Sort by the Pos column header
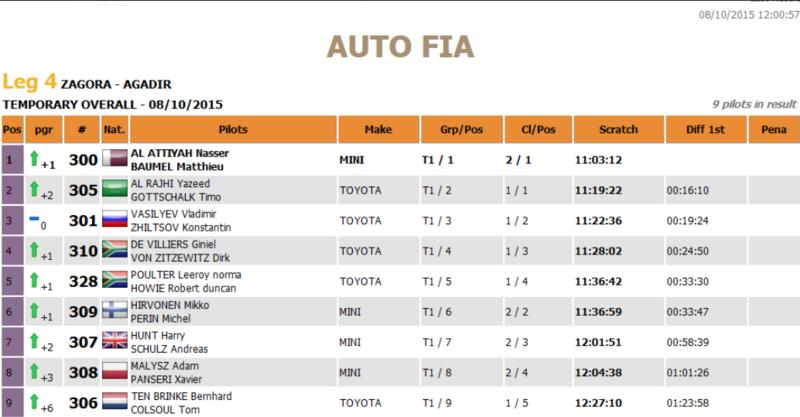This screenshot has width=800, height=417. point(12,130)
